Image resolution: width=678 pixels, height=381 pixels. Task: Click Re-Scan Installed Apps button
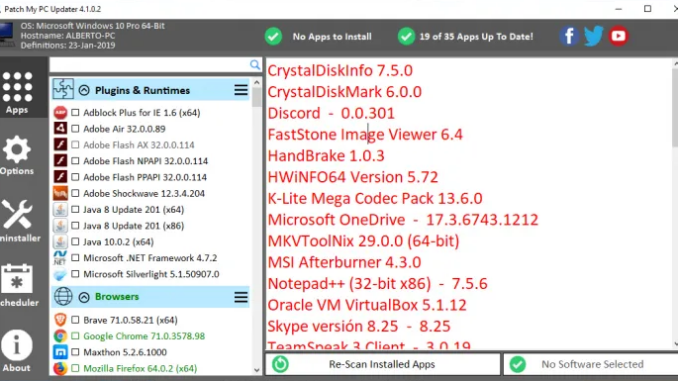(x=382, y=364)
